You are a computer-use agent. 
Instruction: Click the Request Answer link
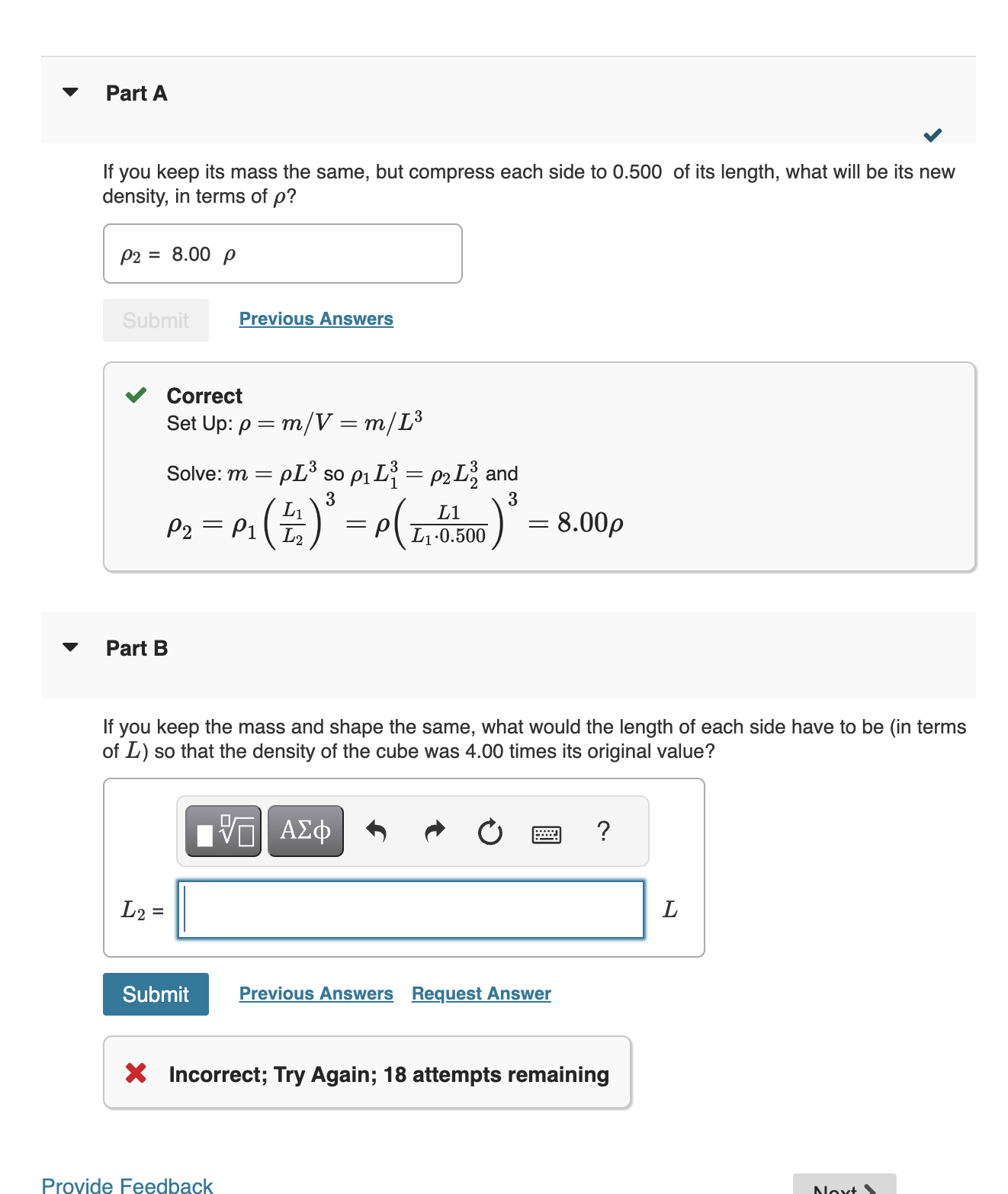[480, 993]
